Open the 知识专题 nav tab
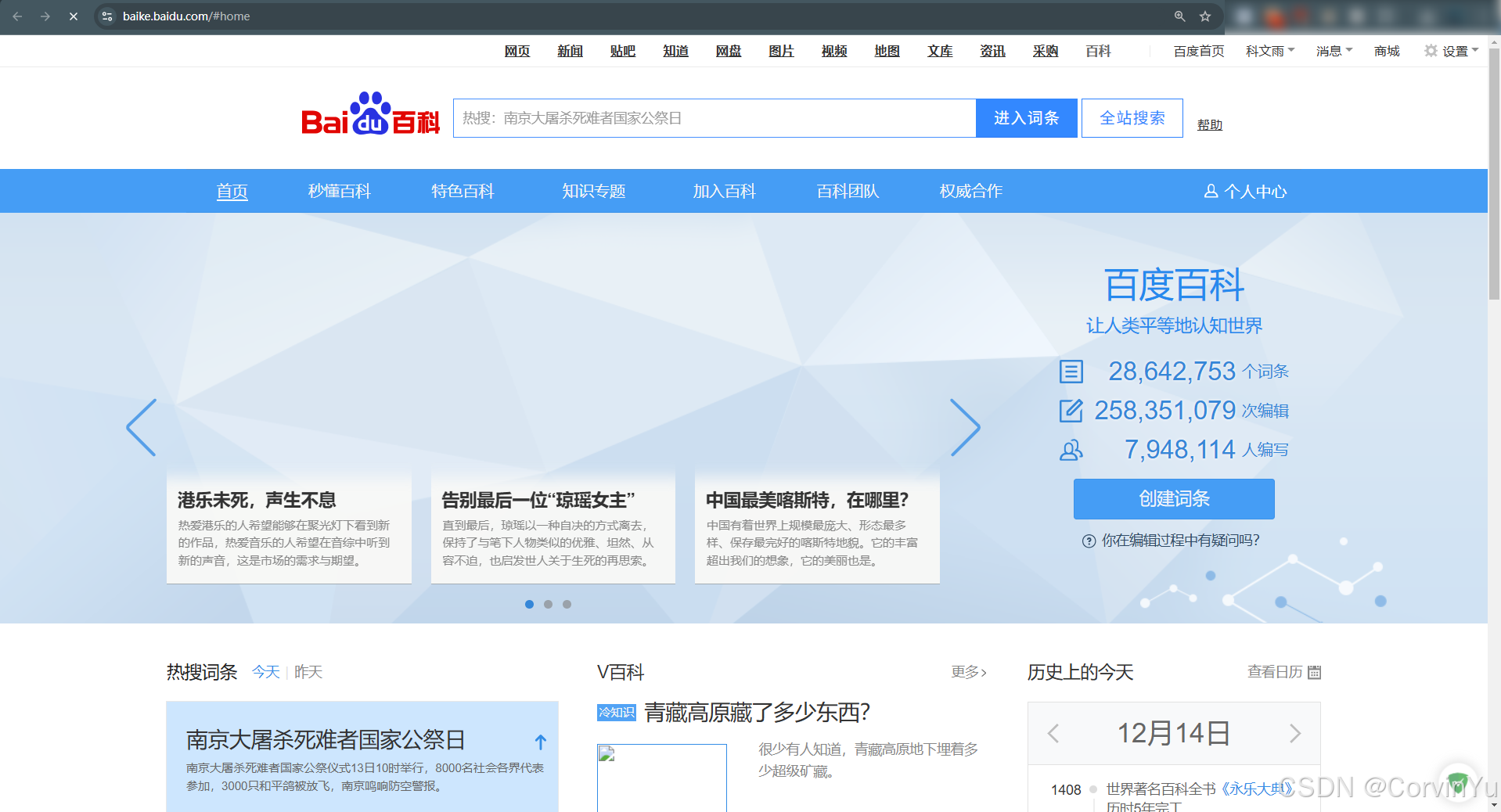This screenshot has width=1501, height=812. coord(594,191)
